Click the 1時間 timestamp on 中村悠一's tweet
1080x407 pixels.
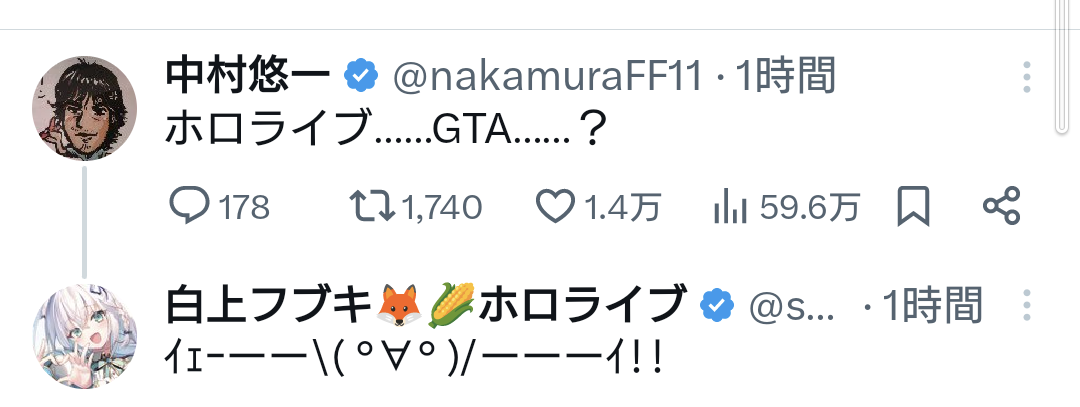(785, 76)
